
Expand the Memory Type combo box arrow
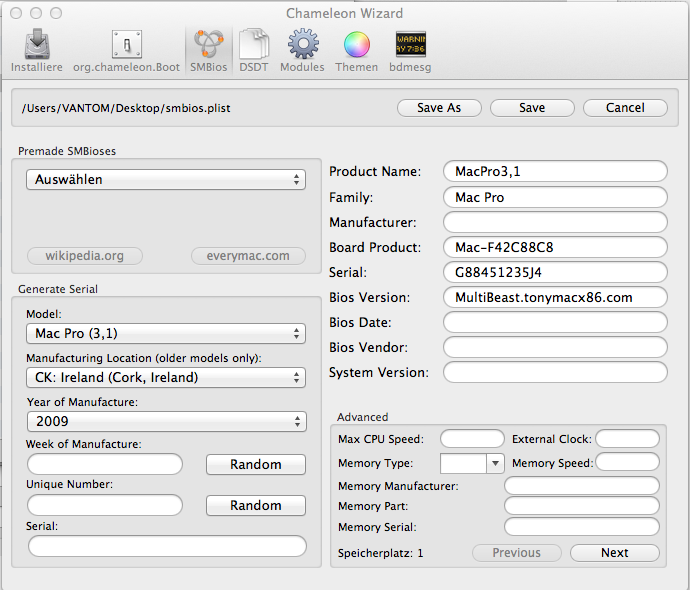pyautogui.click(x=494, y=463)
